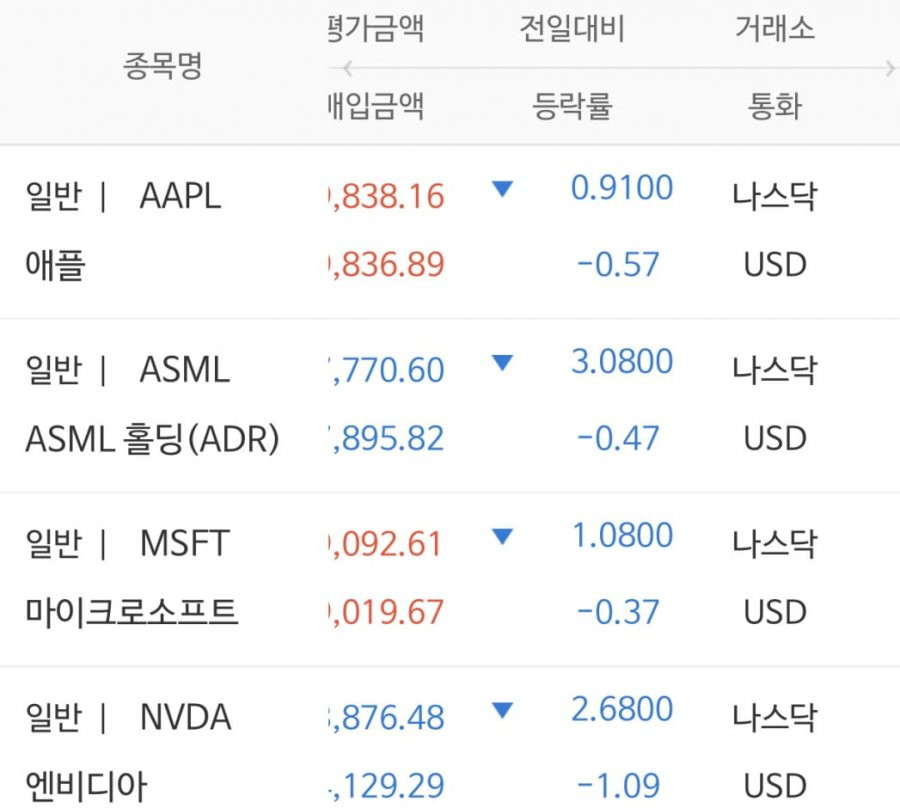Select the 등락률 column header
This screenshot has width=900, height=808.
click(572, 106)
